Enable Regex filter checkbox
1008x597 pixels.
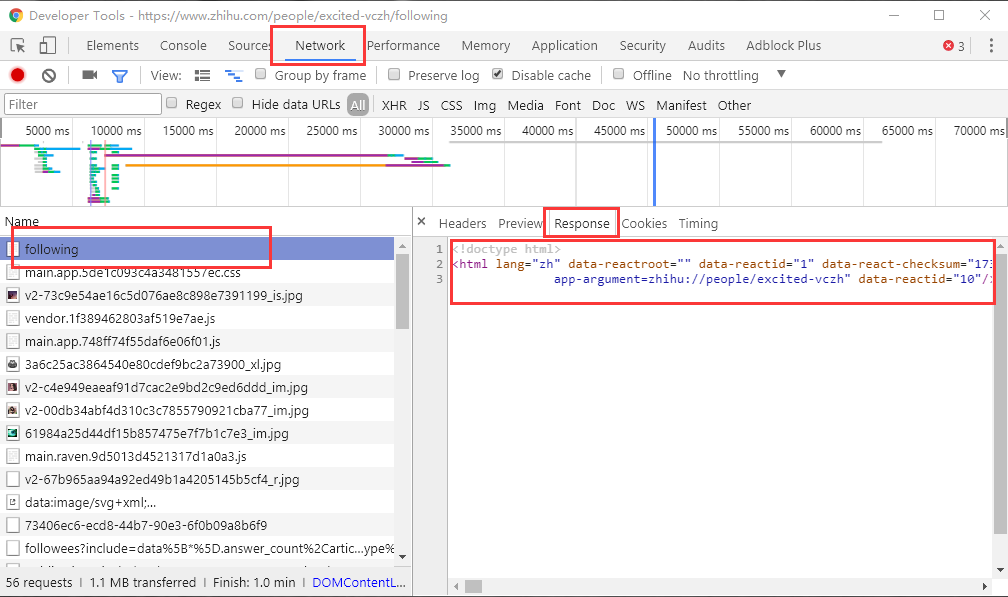pos(172,103)
